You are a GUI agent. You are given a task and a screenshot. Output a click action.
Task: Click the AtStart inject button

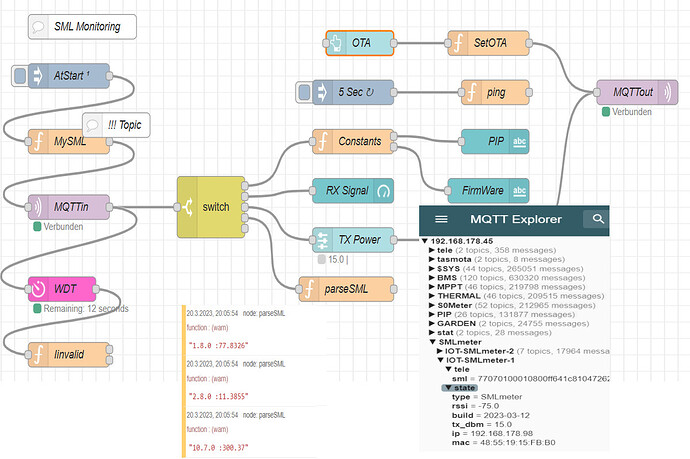coord(20,76)
